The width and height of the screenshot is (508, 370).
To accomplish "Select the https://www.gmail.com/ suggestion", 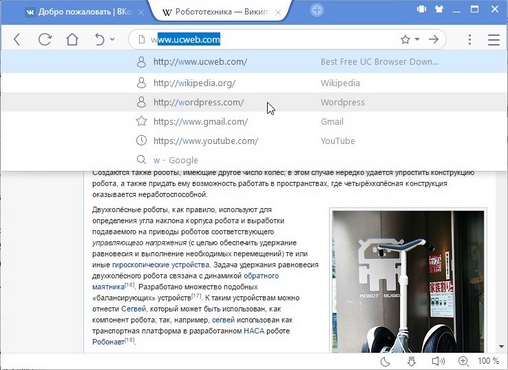I will click(x=254, y=121).
